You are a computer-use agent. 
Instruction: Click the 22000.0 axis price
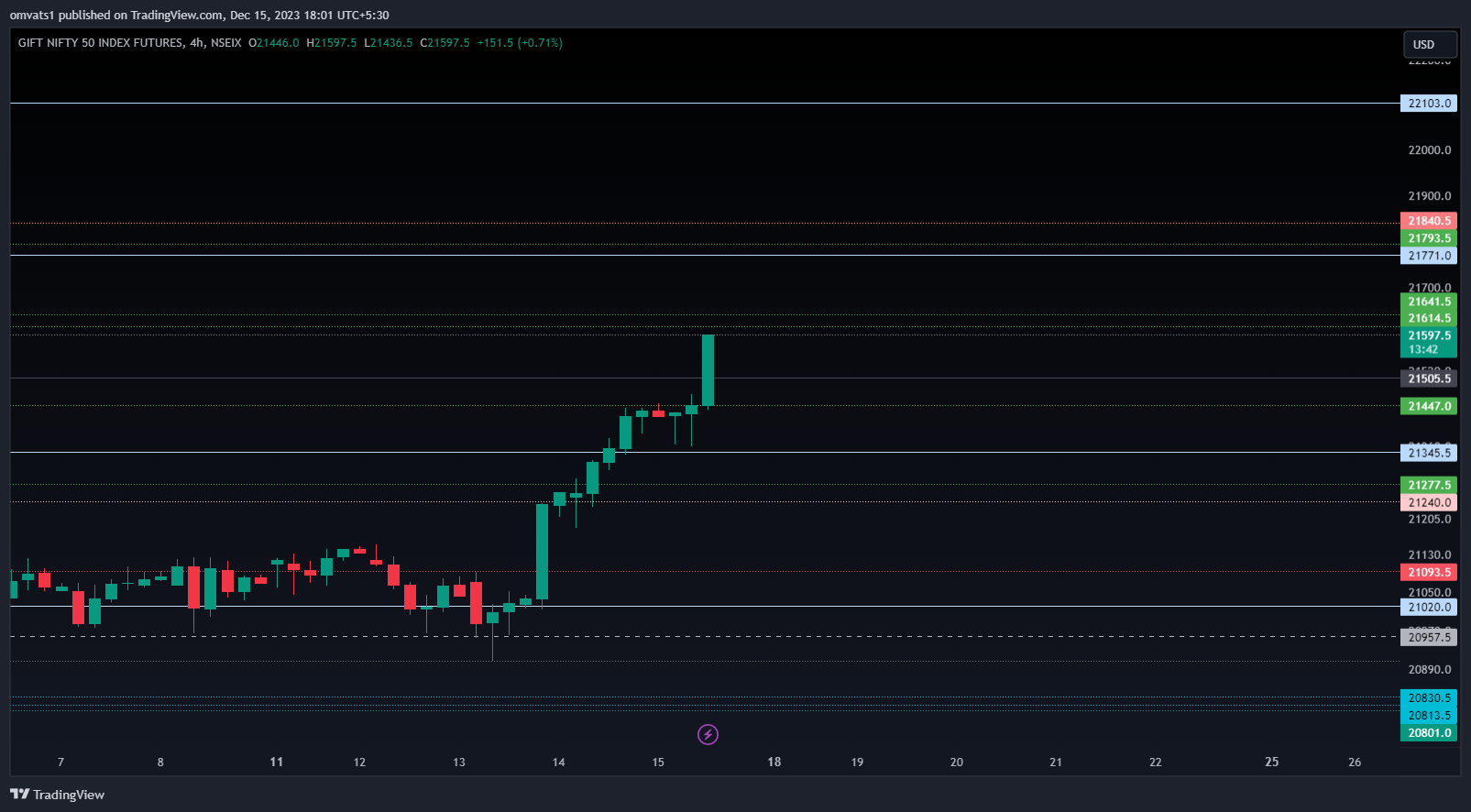click(x=1430, y=150)
